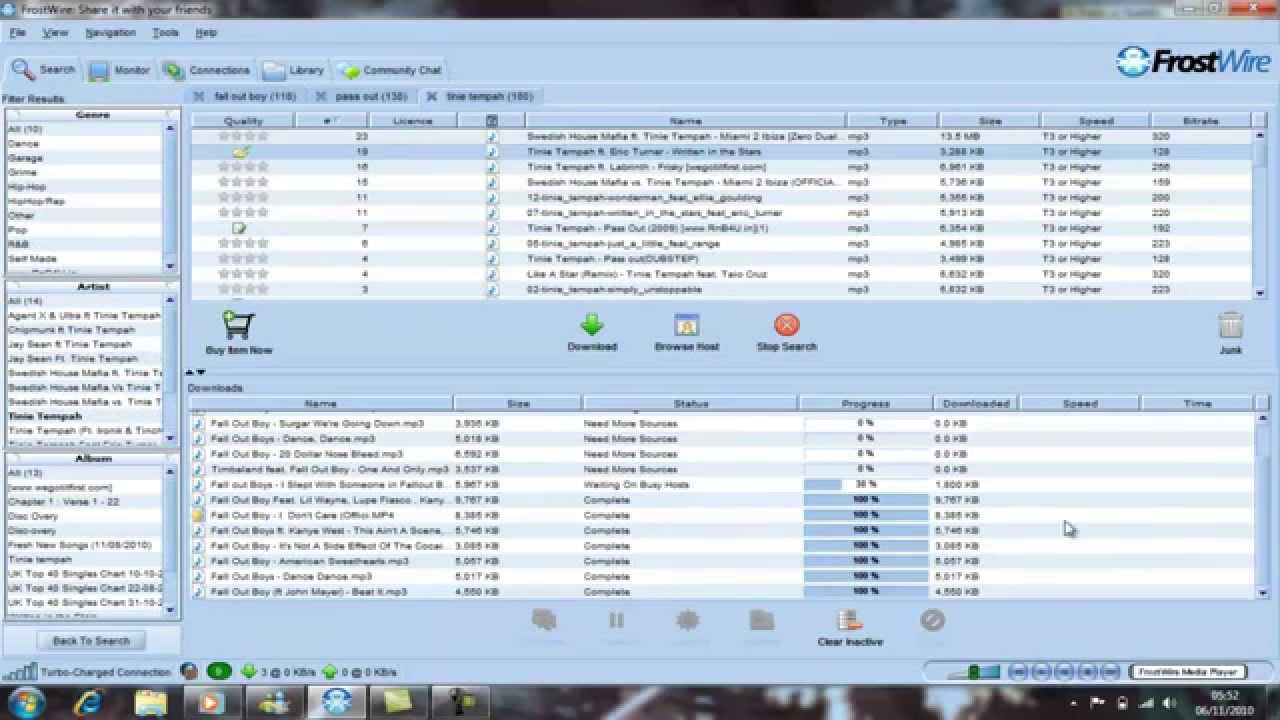Sort results by the Bitrate column
The image size is (1280, 720).
(1200, 121)
